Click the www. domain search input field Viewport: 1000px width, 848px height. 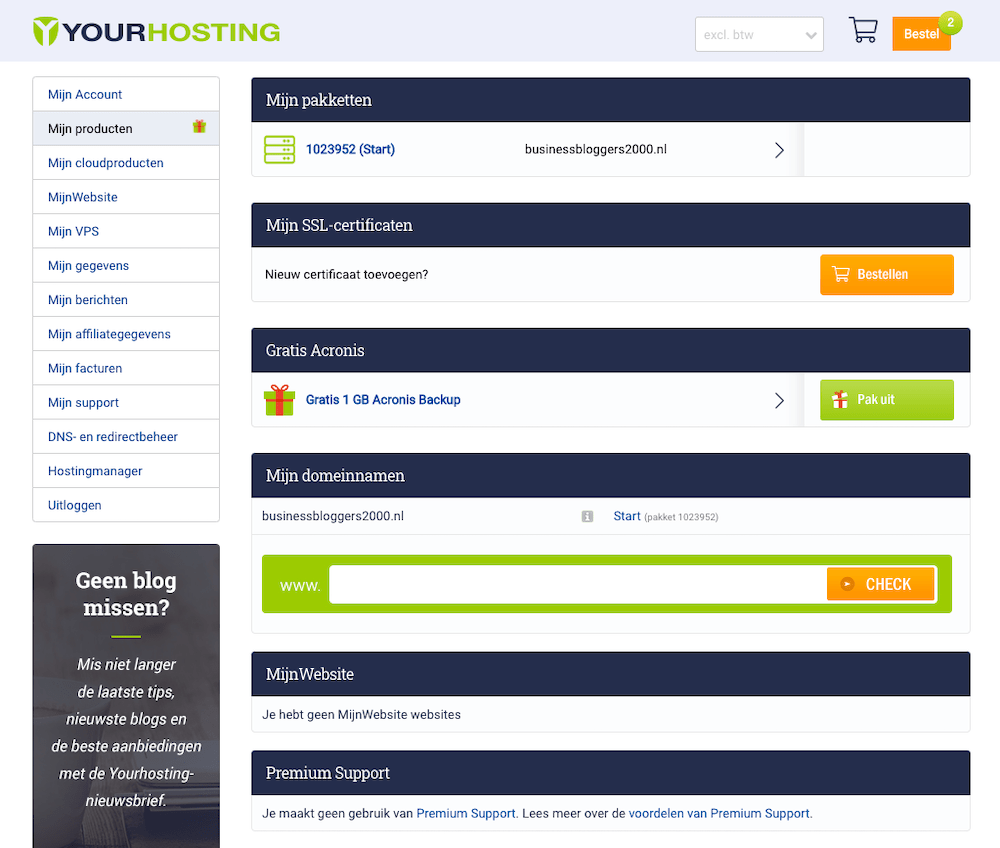577,585
